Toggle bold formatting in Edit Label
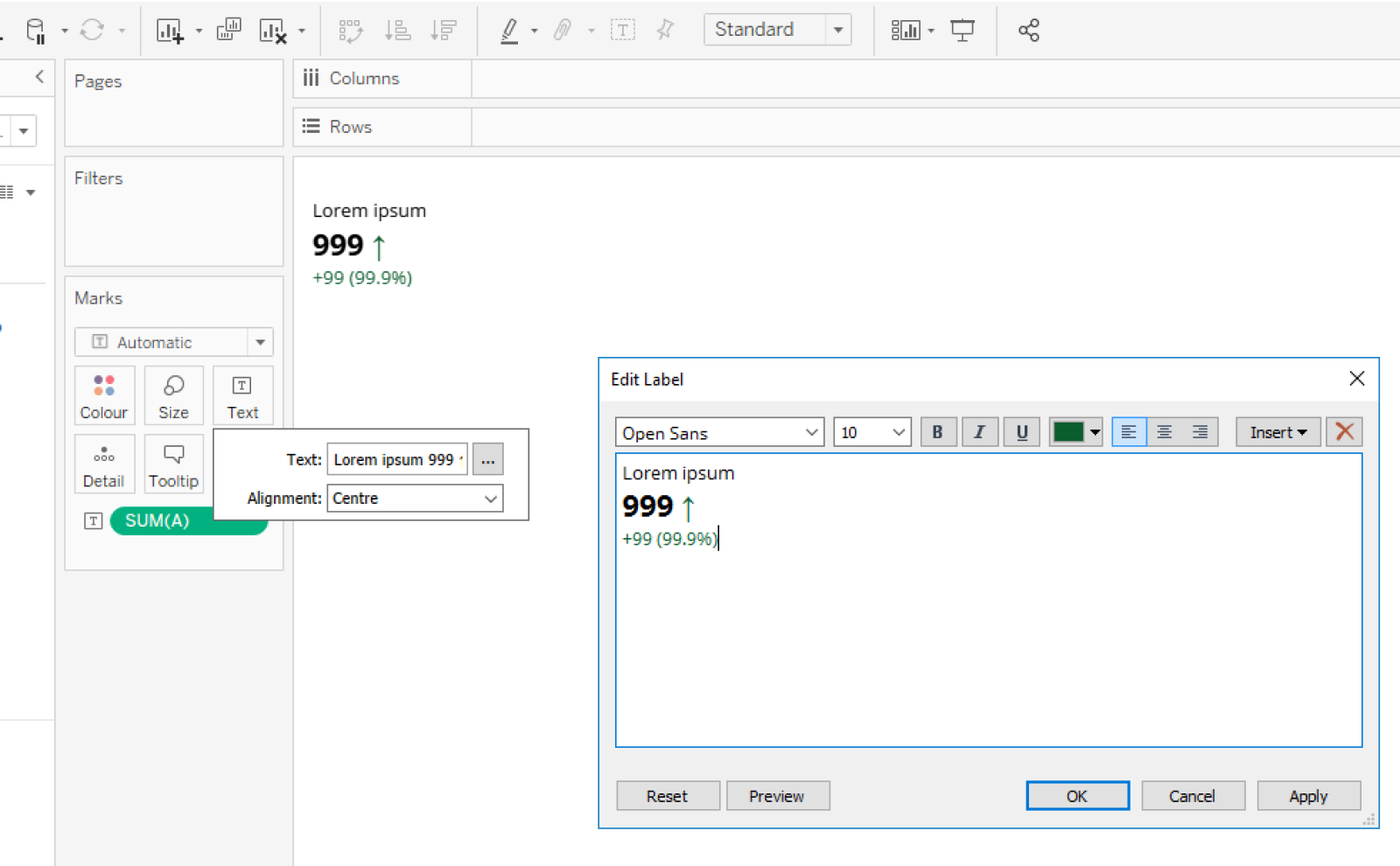Viewport: 1400px width, 866px height. [x=937, y=432]
